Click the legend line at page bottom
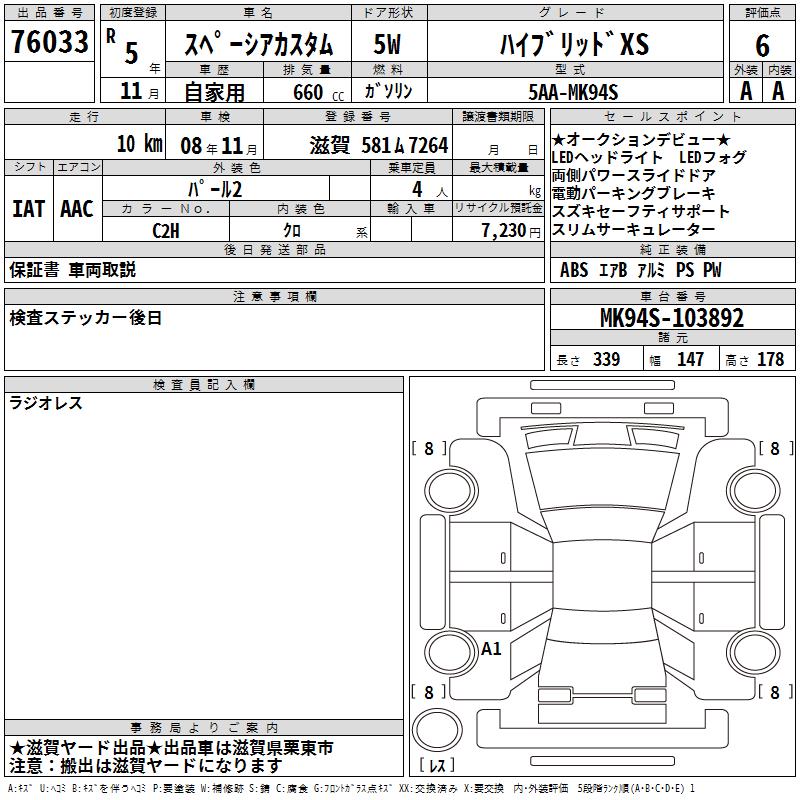This screenshot has height=800, width=800. point(352,789)
